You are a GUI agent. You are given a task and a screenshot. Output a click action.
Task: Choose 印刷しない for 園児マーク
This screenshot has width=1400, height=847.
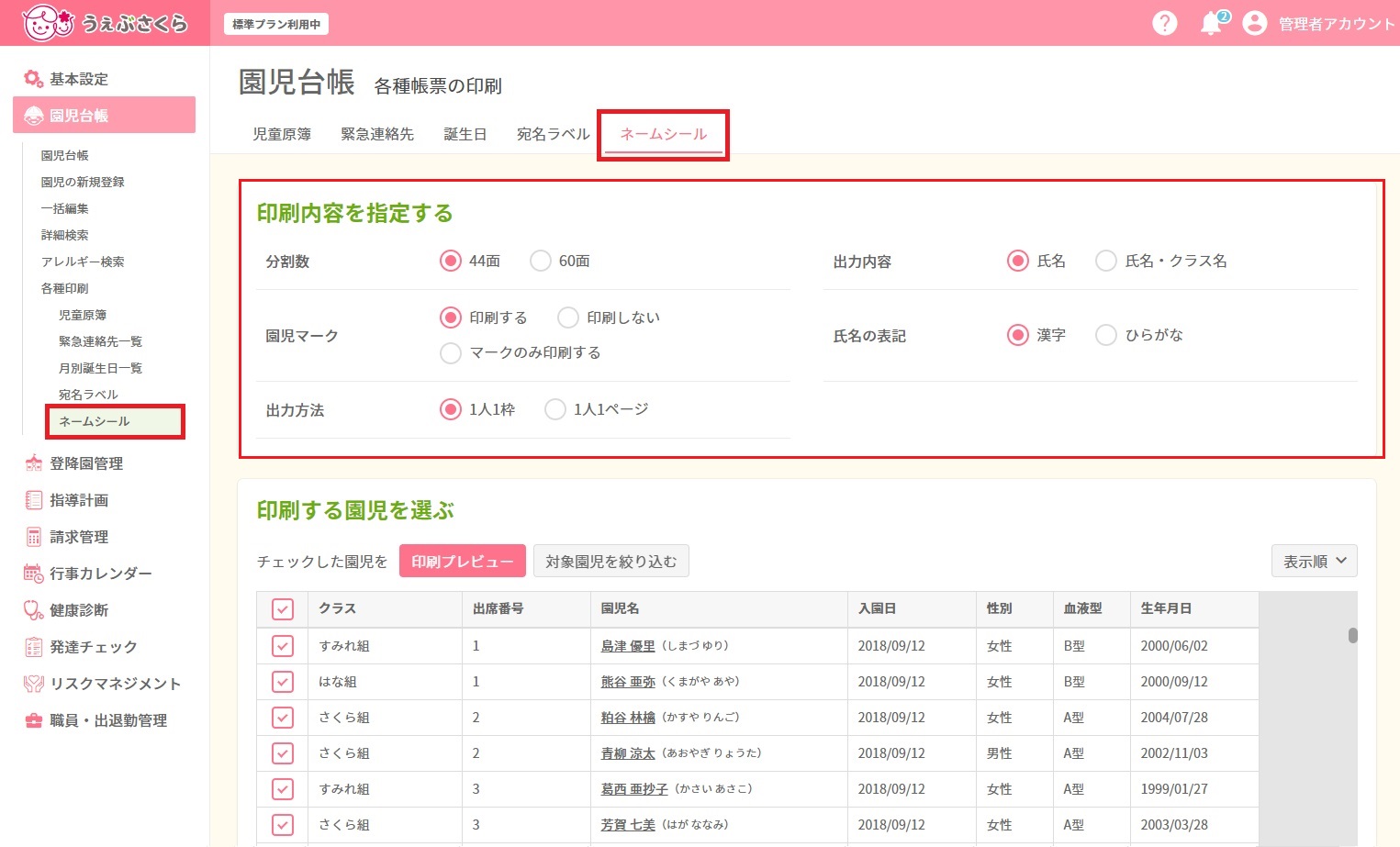point(568,318)
